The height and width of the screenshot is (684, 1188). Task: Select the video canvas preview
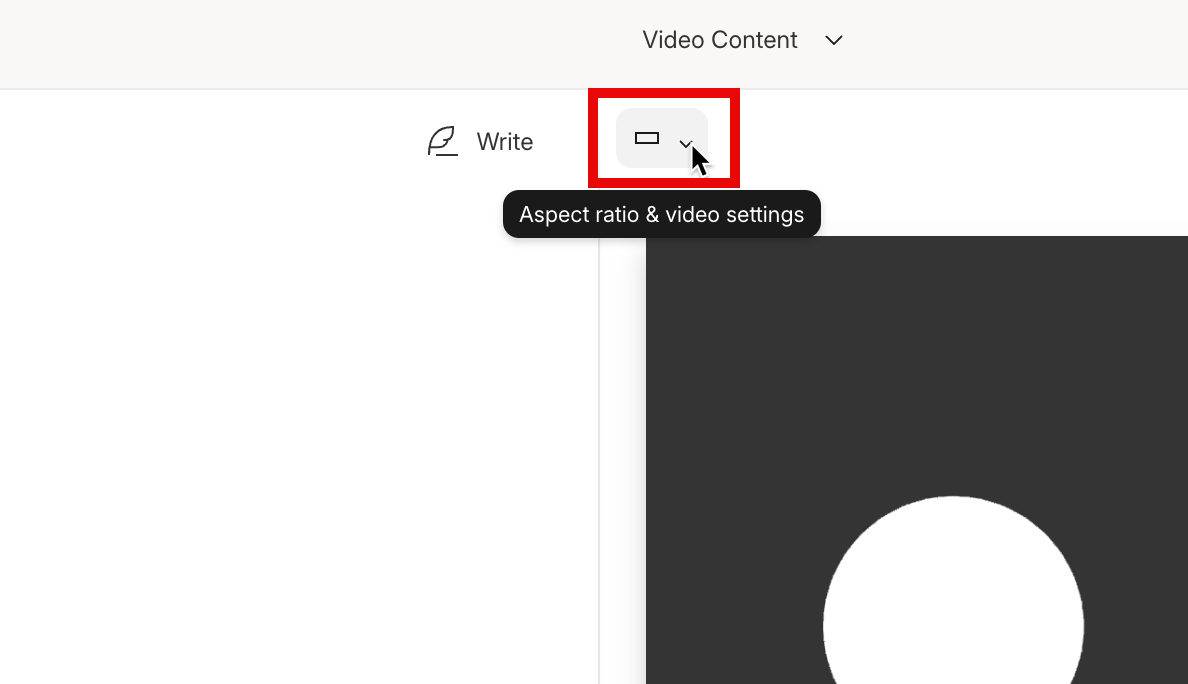click(x=917, y=460)
